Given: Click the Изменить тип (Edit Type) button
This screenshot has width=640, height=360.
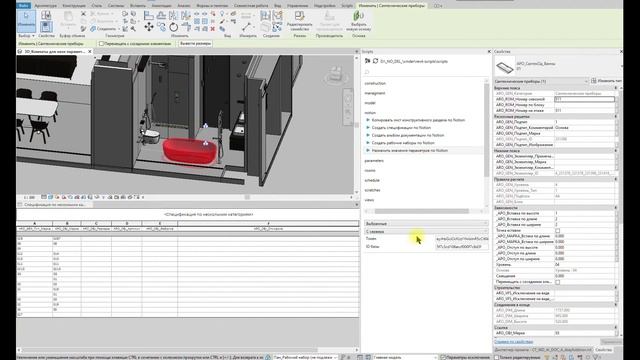Looking at the screenshot, I should 606,81.
